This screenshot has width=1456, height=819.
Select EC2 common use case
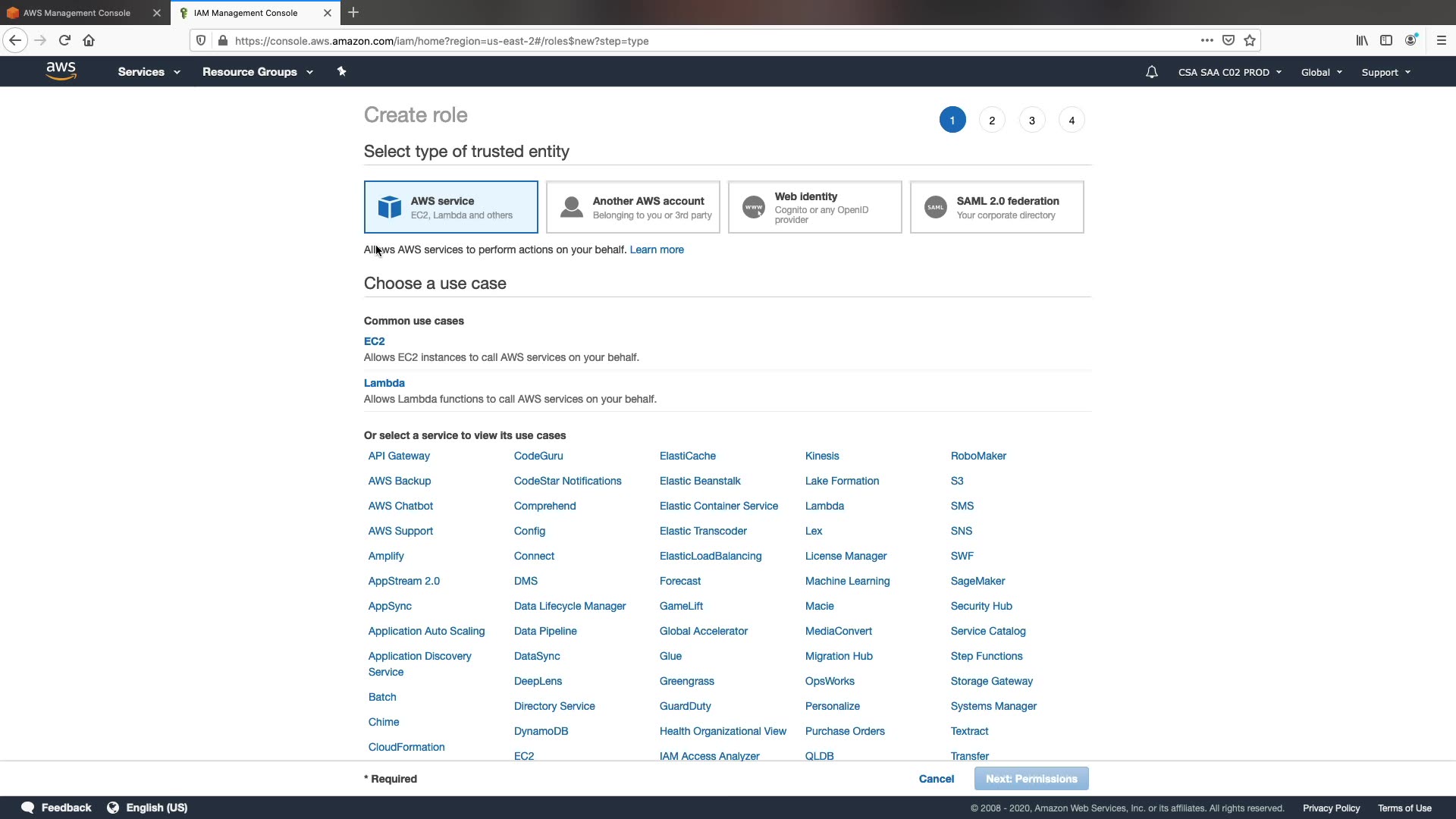[x=374, y=341]
